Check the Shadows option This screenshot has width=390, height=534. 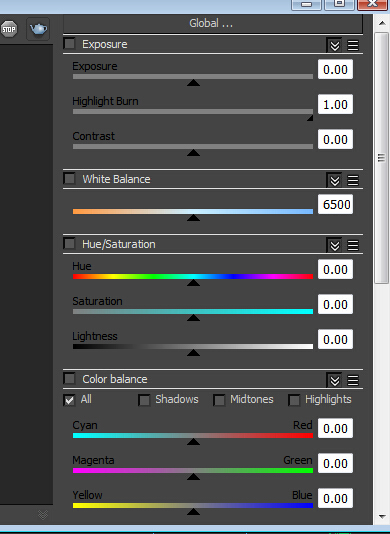pos(144,400)
